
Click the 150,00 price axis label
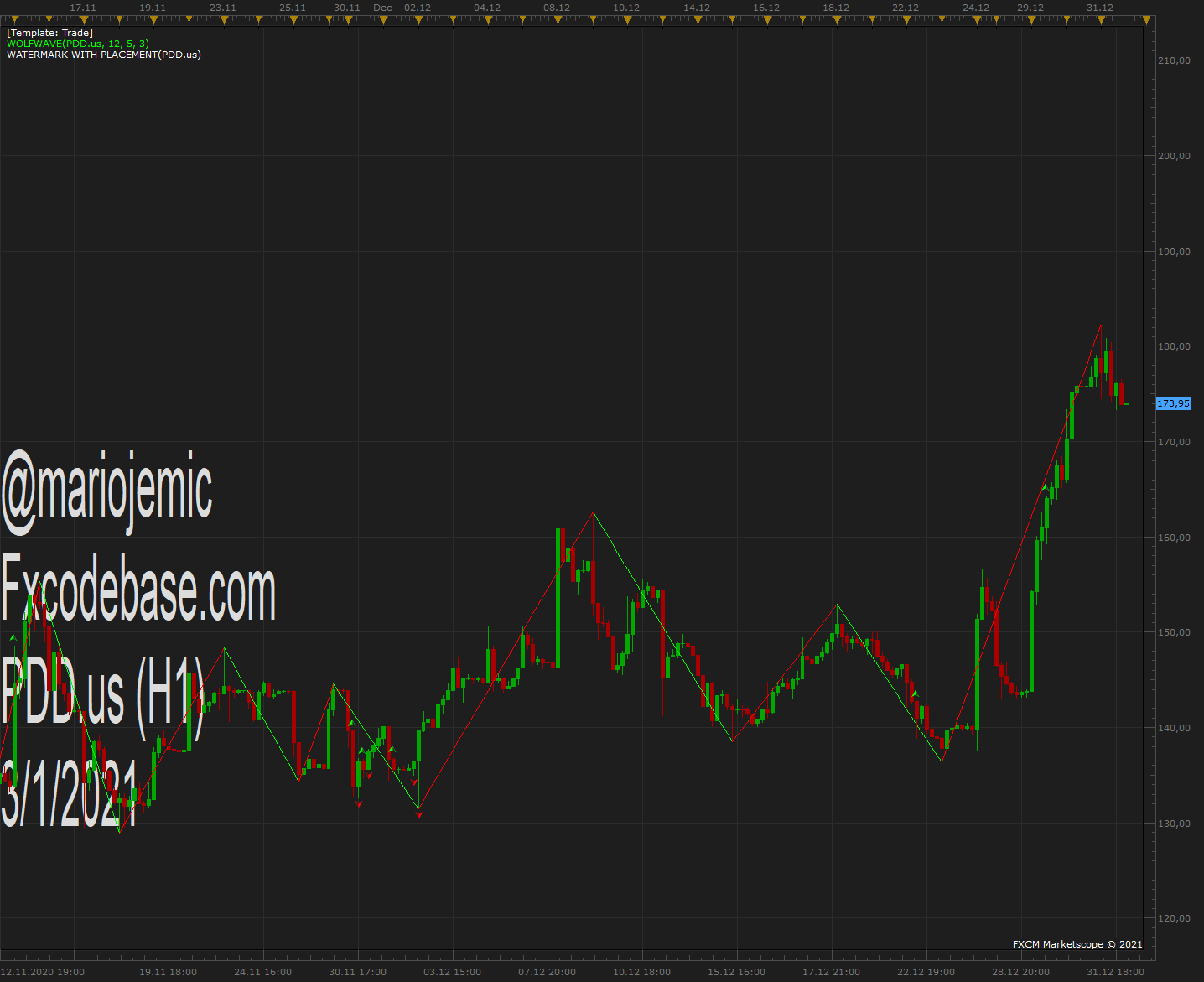[1174, 632]
